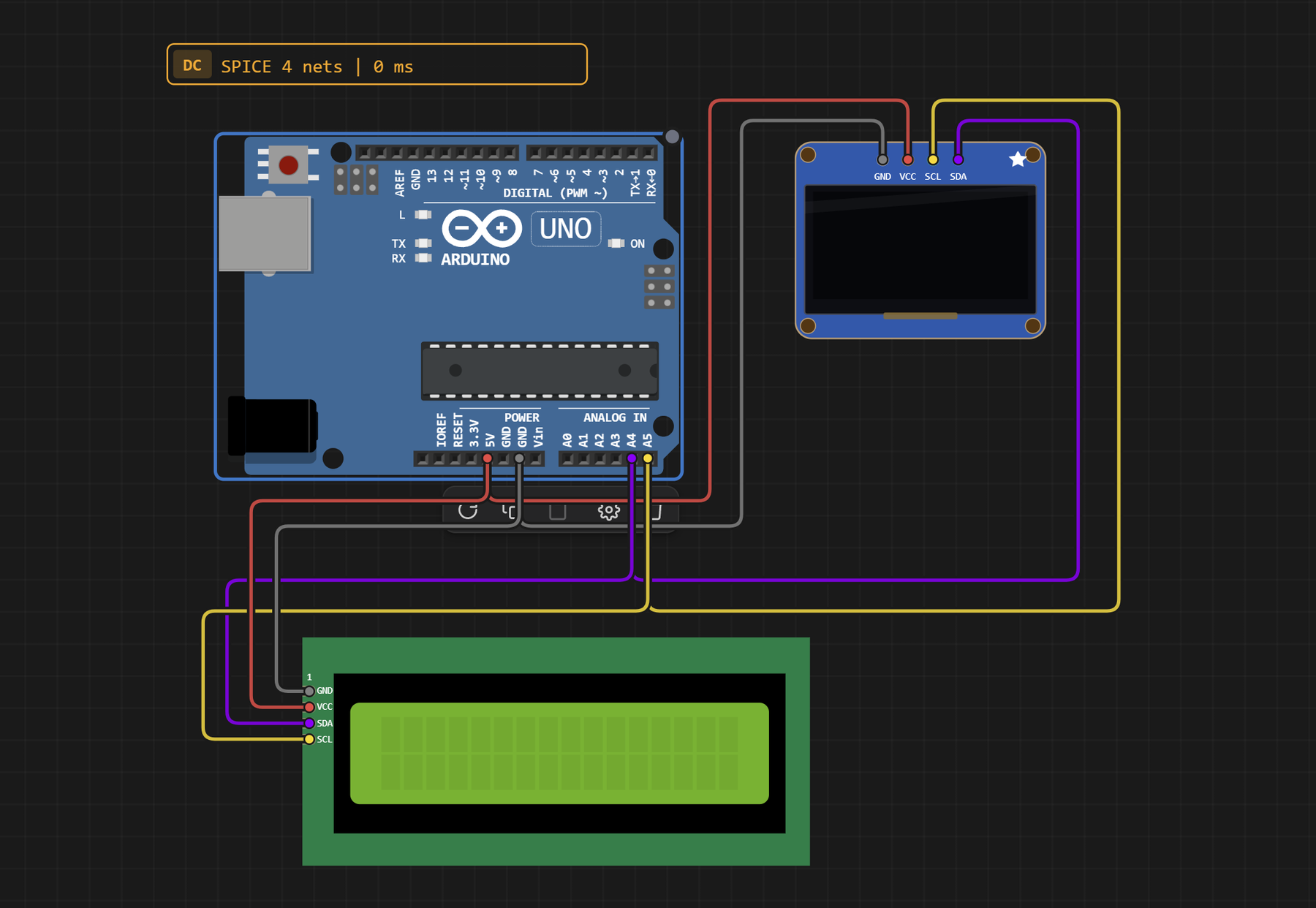Viewport: 1316px width, 908px height.
Task: Click the OLED GND pin
Action: [882, 159]
